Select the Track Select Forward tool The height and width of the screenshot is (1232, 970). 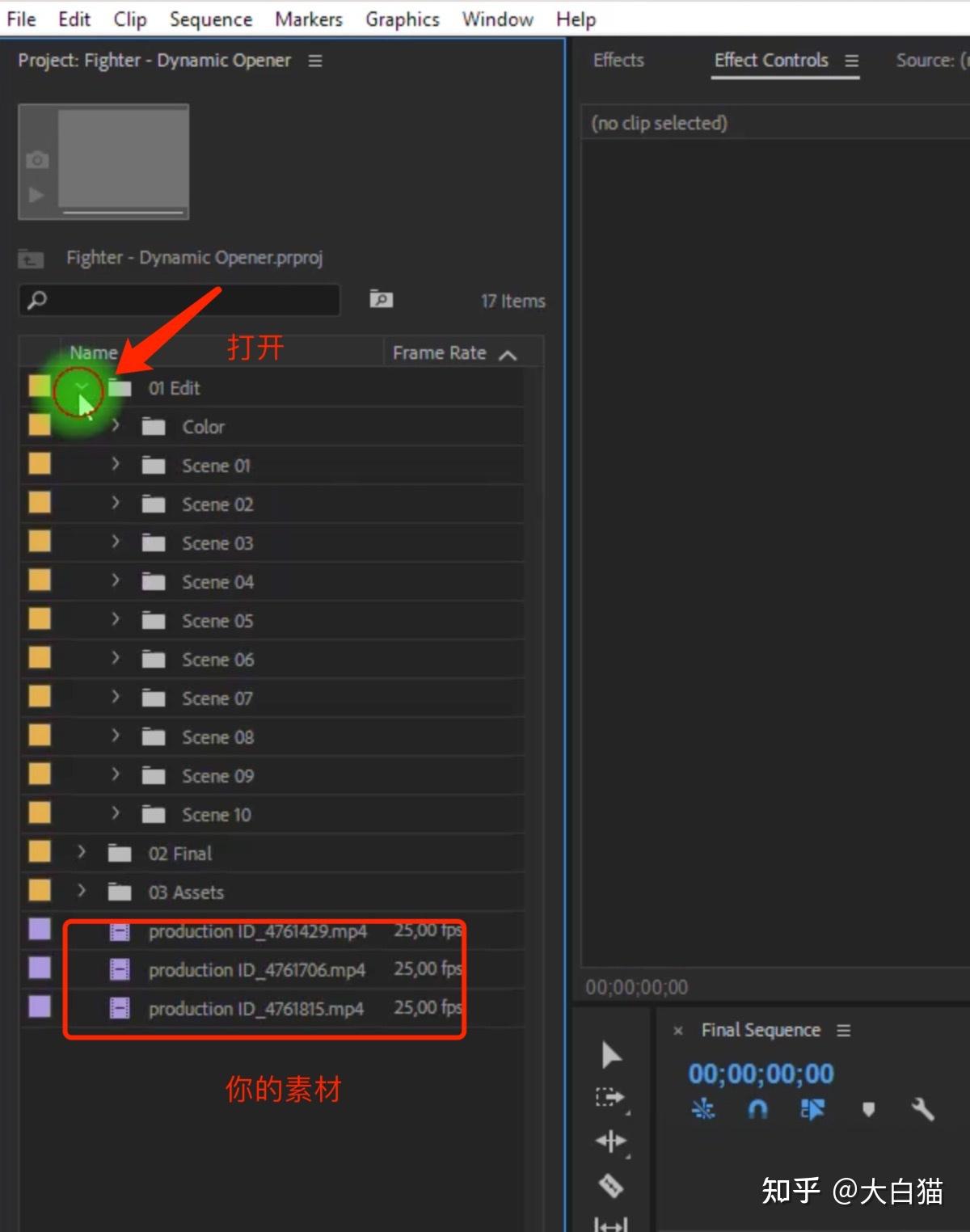(610, 1097)
